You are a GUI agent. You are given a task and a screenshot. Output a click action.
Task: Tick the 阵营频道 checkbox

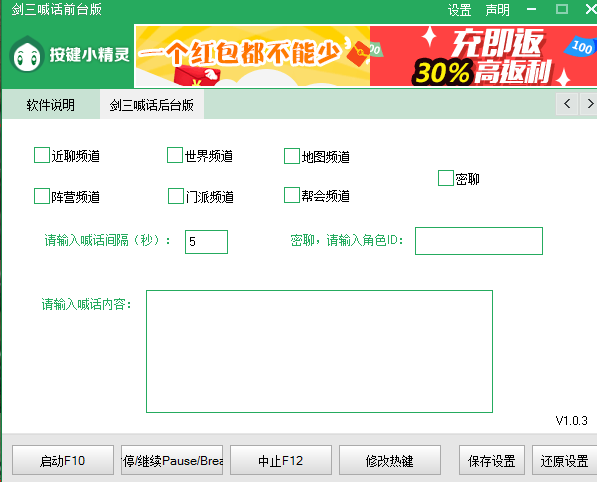click(x=42, y=196)
